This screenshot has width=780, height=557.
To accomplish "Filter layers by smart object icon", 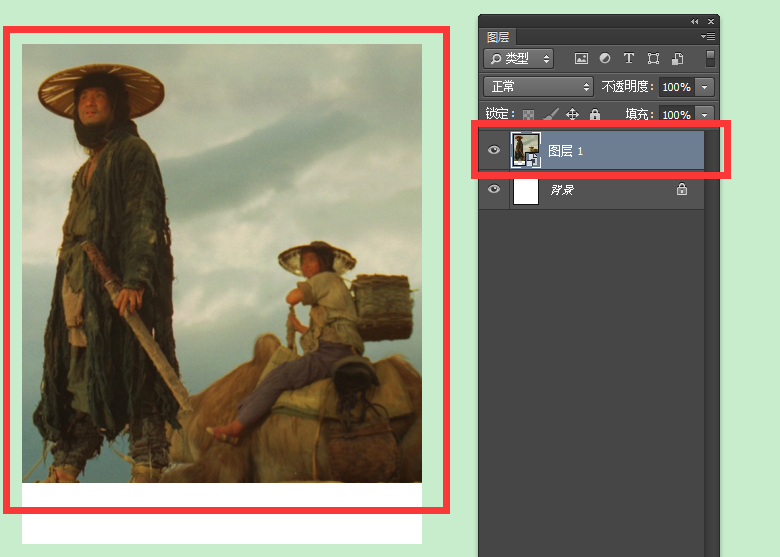I will [x=678, y=59].
